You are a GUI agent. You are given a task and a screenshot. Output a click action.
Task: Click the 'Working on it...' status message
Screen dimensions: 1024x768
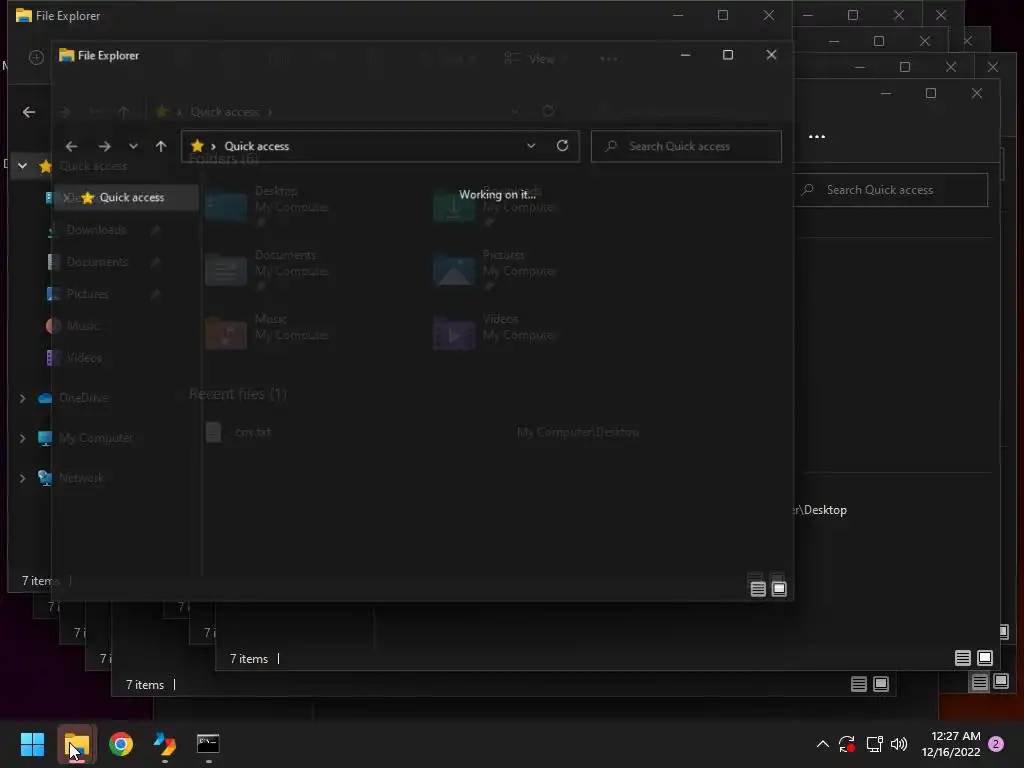pos(497,195)
